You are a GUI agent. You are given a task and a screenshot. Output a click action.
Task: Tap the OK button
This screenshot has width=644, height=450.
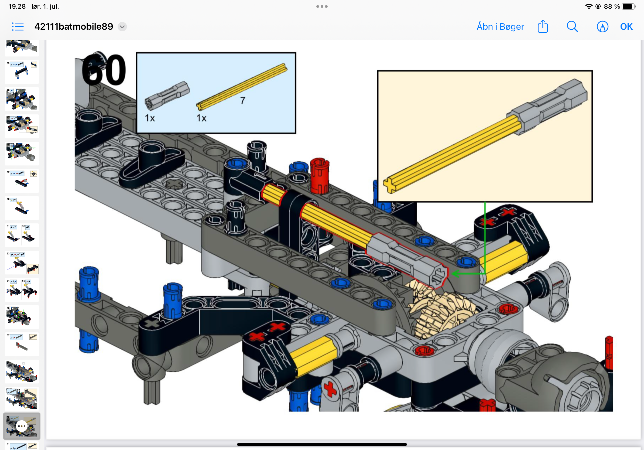626,26
